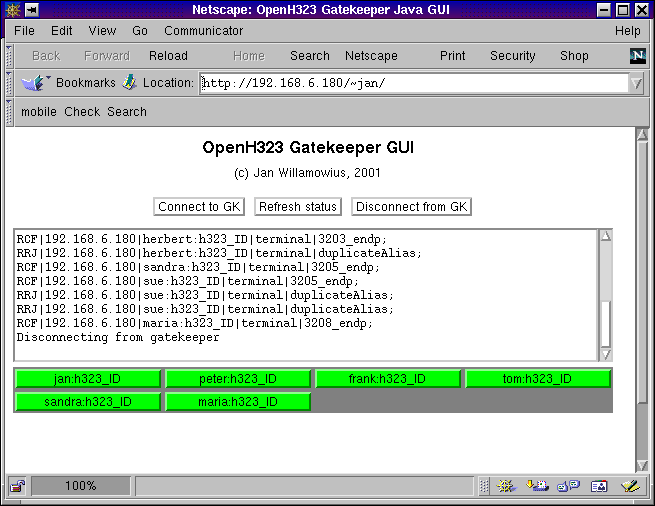Reload the current page
Viewport: 655px width, 506px height.
[168, 56]
